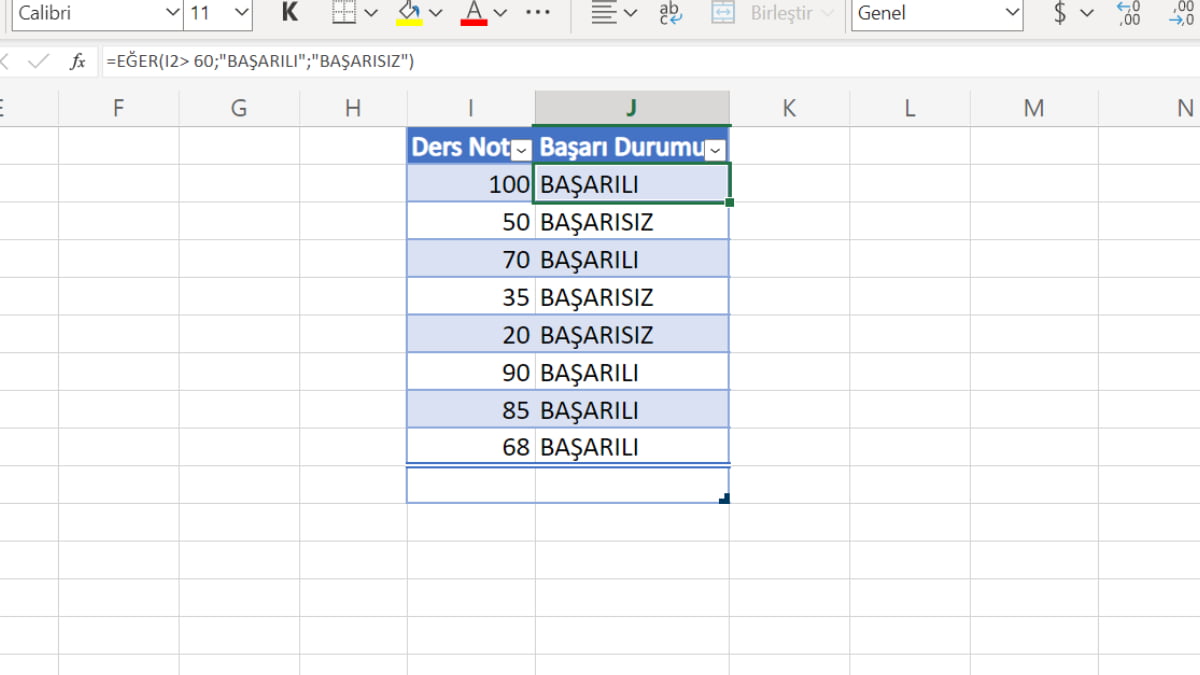1200x675 pixels.
Task: Open the Başarı Durumu column filter arrow
Action: click(715, 150)
